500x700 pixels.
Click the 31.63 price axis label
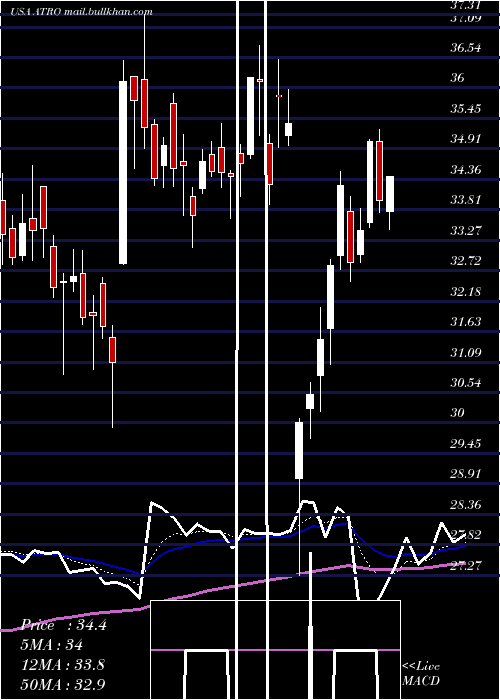[466, 321]
